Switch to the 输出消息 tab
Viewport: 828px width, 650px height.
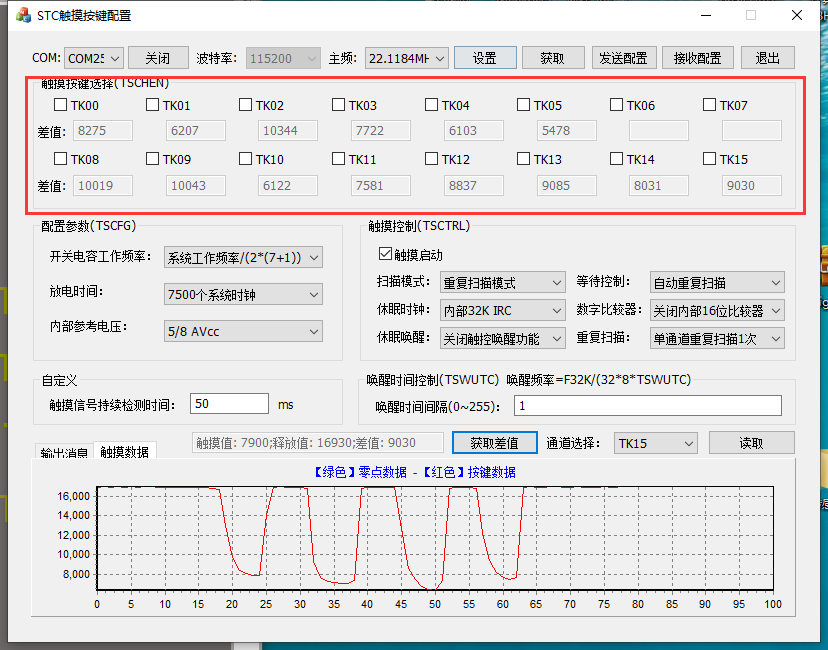pos(64,453)
